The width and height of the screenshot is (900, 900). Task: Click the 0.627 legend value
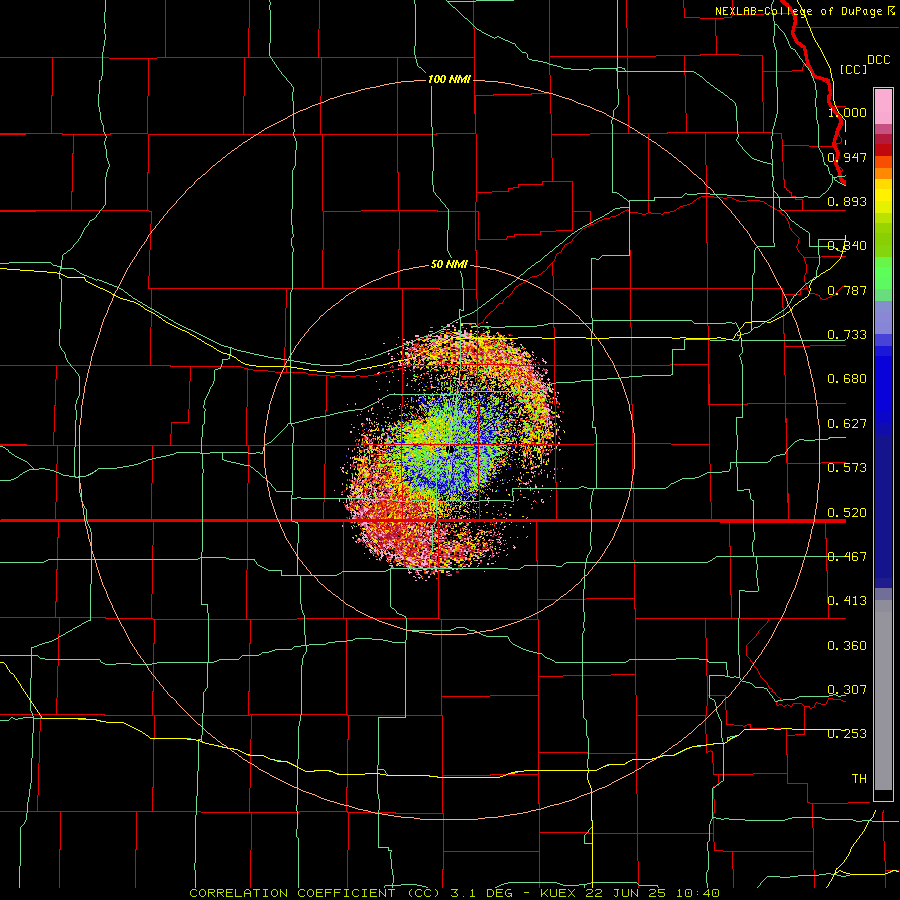click(847, 424)
